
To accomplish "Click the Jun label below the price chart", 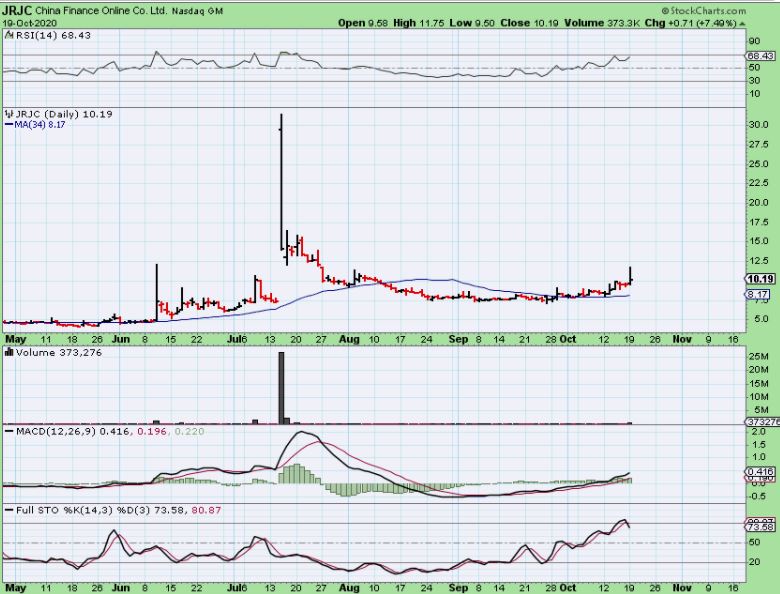I will tap(121, 339).
